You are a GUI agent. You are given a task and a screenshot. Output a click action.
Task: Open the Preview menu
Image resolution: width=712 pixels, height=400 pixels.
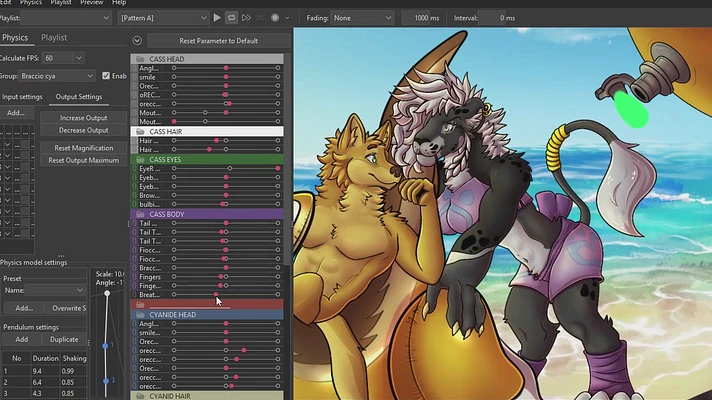point(92,3)
